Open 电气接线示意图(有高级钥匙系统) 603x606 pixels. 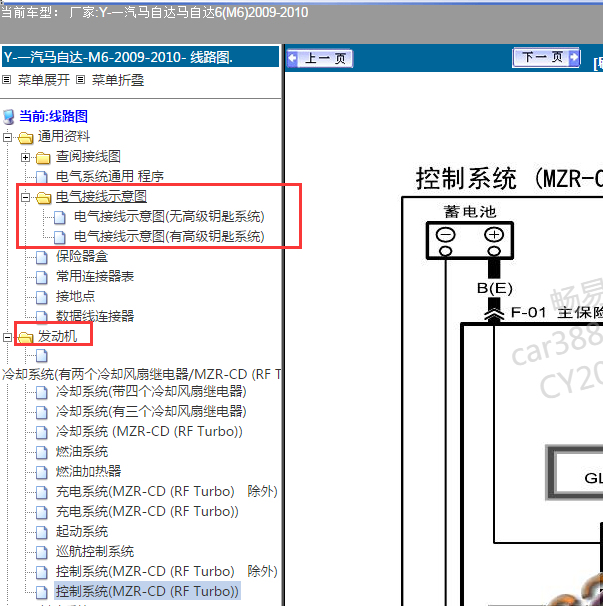[169, 237]
